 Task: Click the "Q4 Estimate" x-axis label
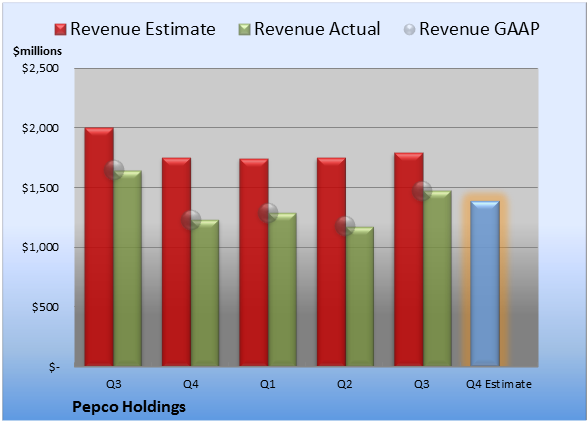pyautogui.click(x=499, y=384)
